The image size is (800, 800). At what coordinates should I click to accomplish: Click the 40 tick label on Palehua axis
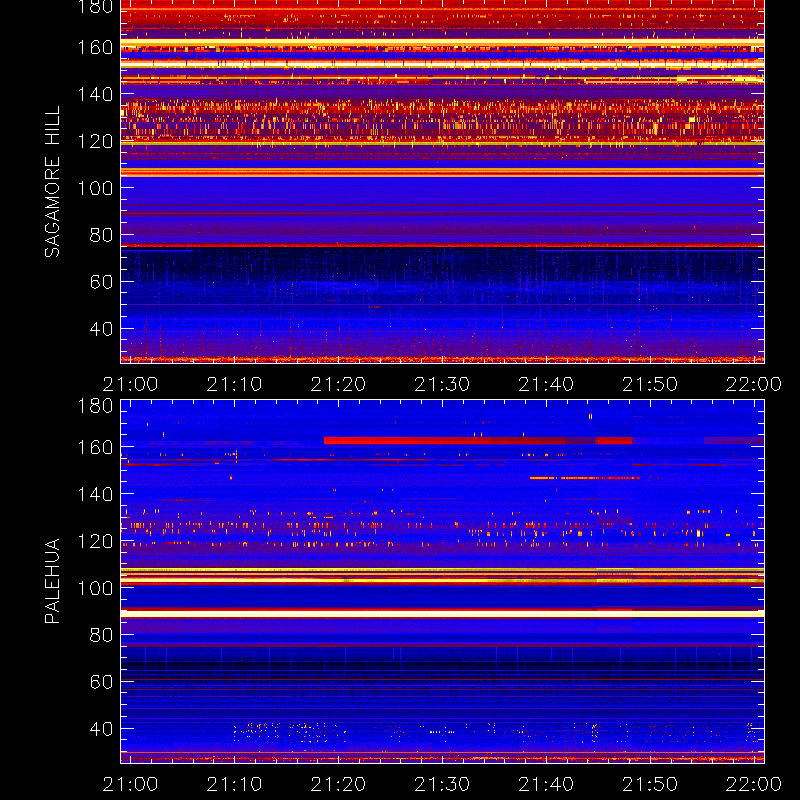click(x=101, y=729)
